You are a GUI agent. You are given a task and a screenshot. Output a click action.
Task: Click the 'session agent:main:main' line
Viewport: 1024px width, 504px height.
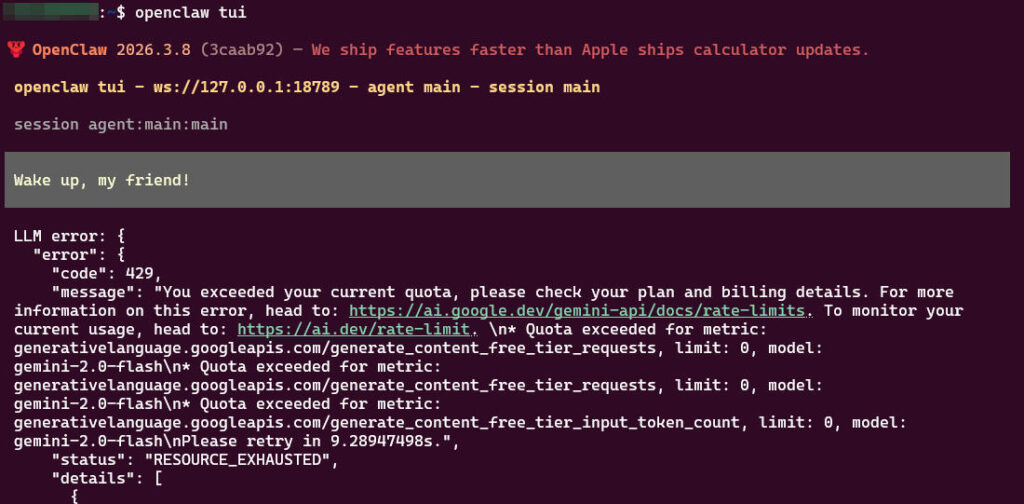[121, 125]
